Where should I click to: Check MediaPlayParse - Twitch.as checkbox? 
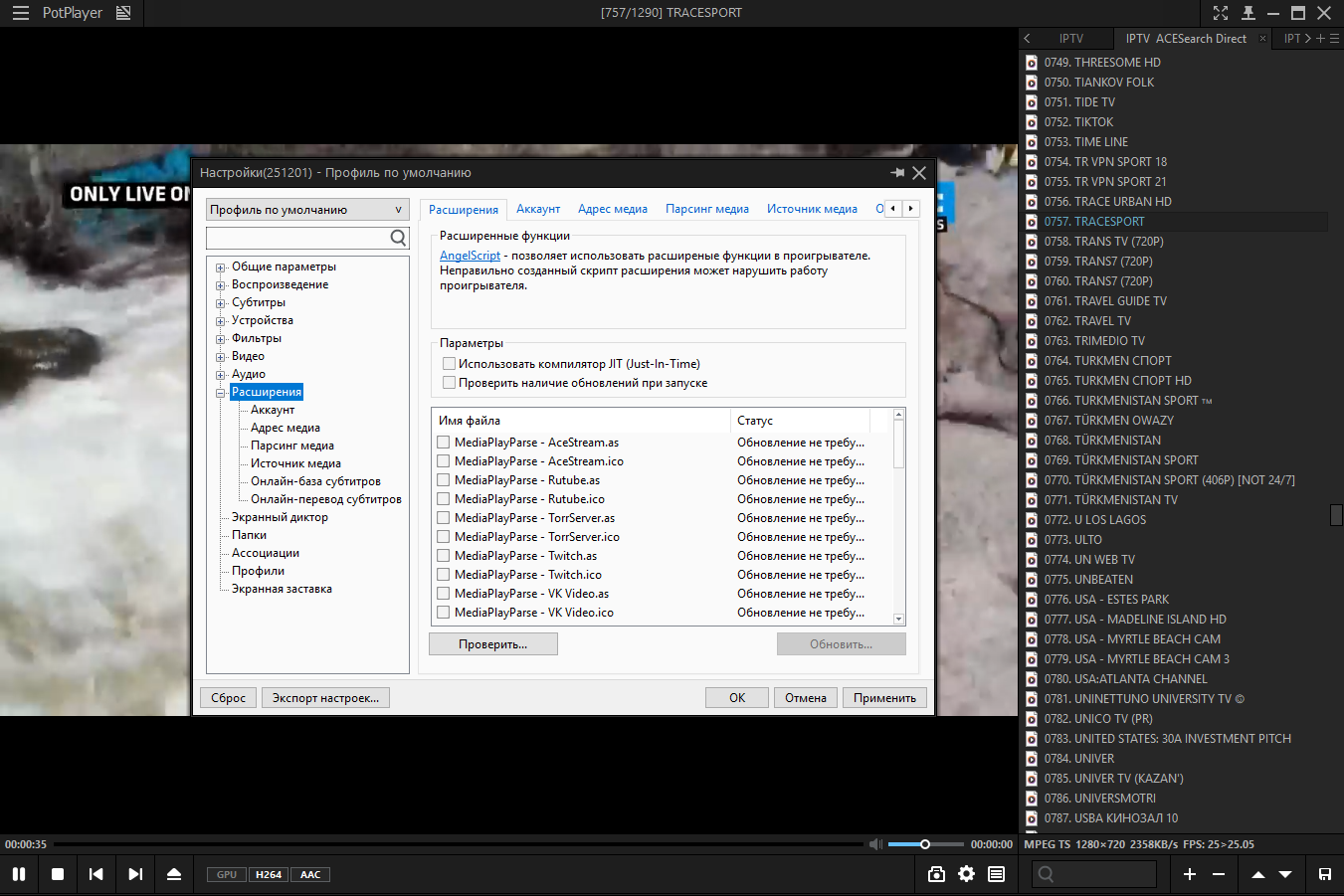pyautogui.click(x=444, y=556)
